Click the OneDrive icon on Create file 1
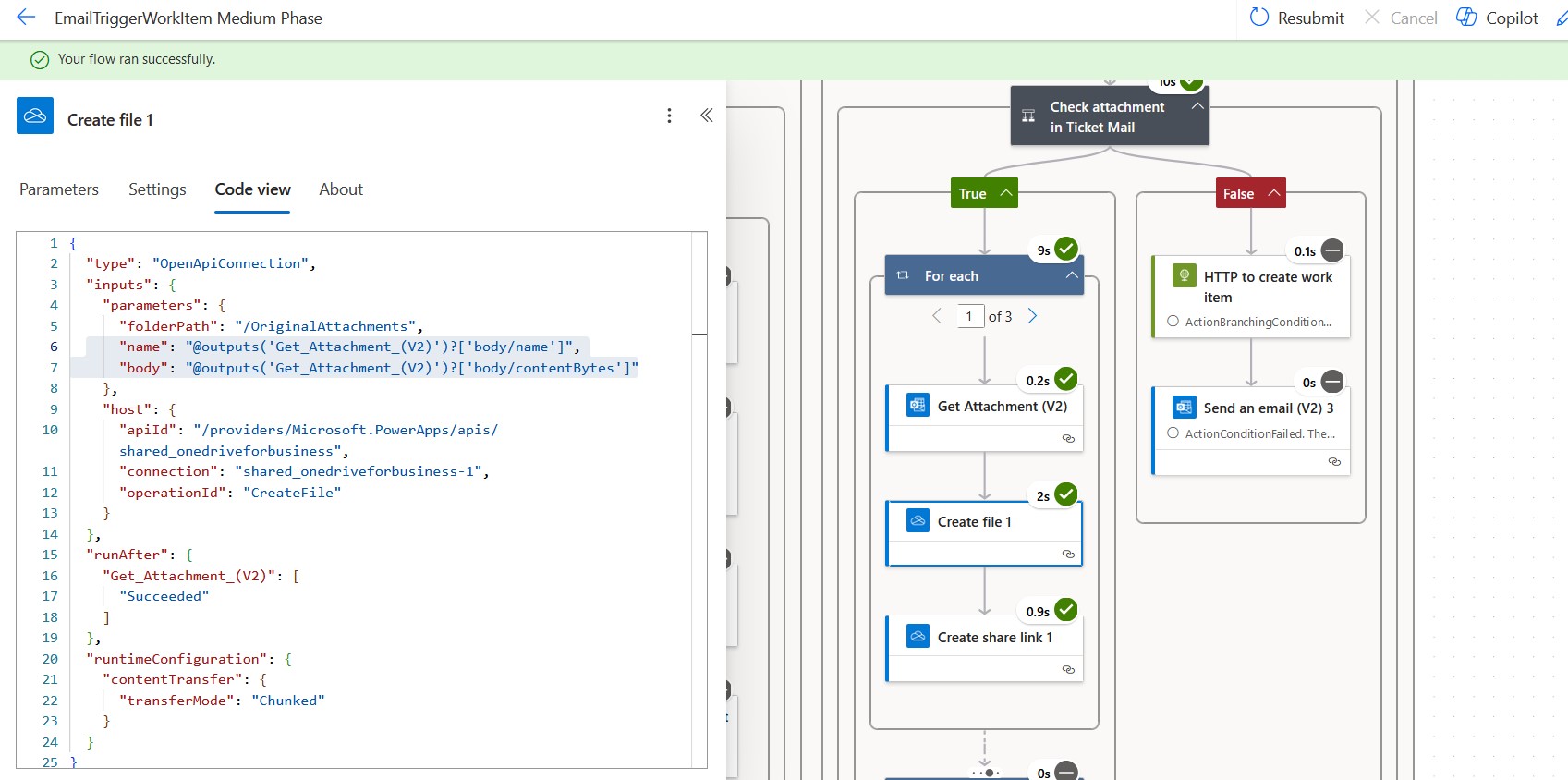 click(918, 521)
